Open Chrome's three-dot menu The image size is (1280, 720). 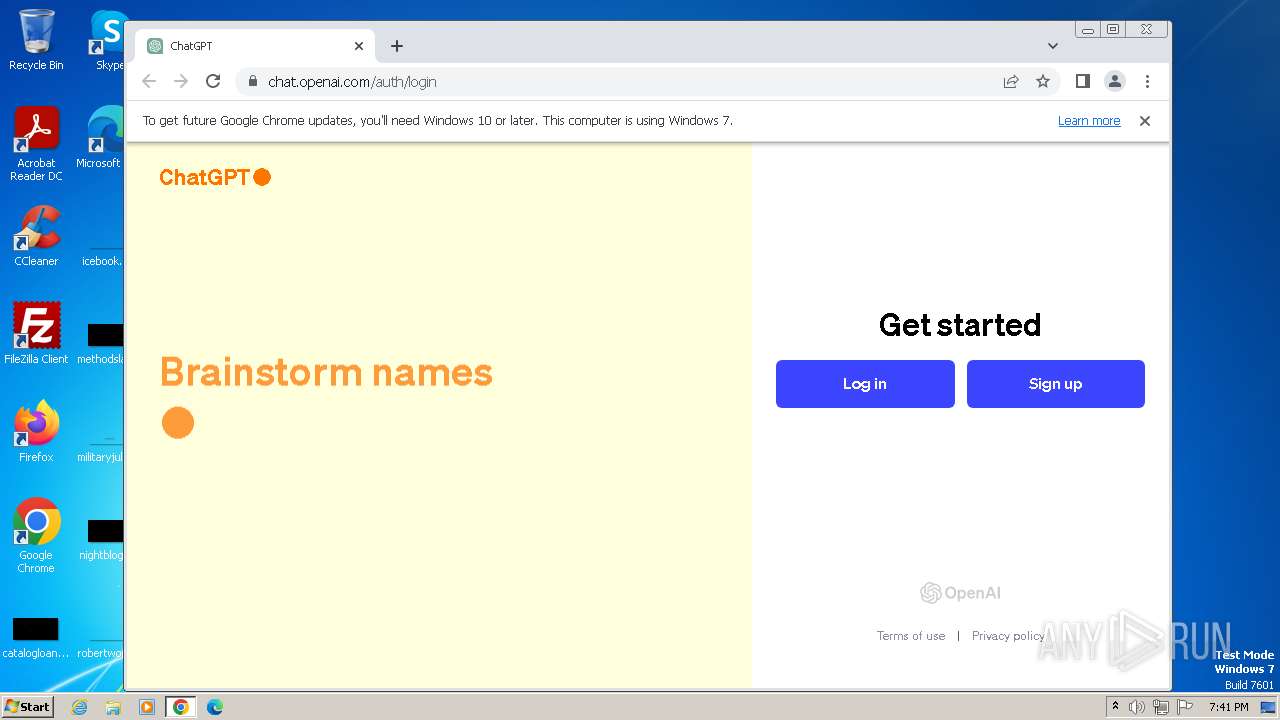[x=1147, y=82]
